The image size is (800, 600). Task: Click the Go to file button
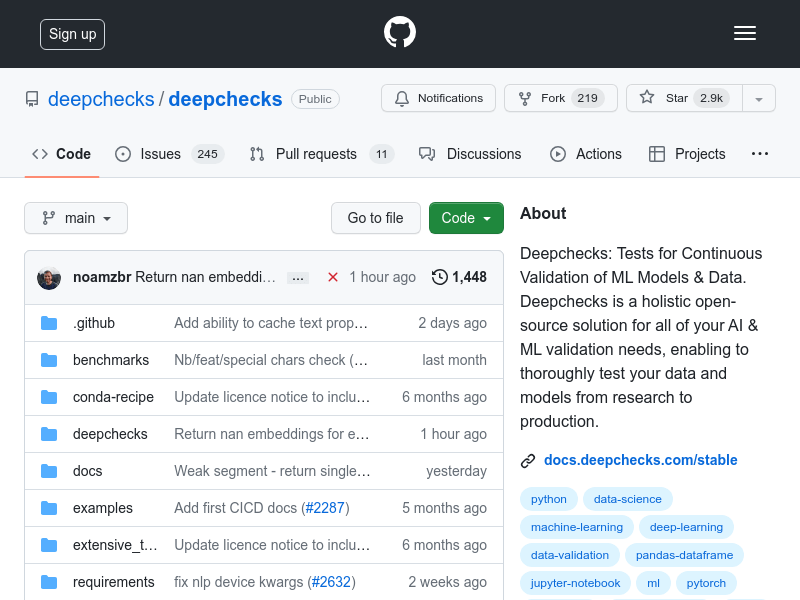point(376,218)
